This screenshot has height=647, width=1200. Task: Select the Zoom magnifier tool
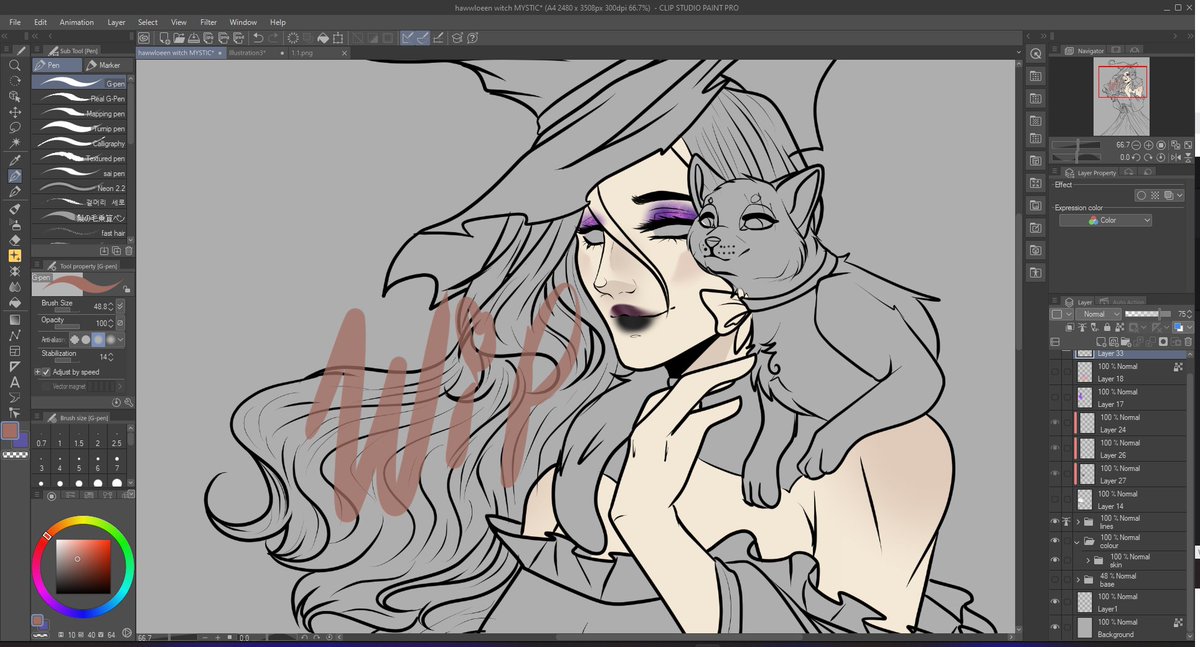(x=15, y=65)
